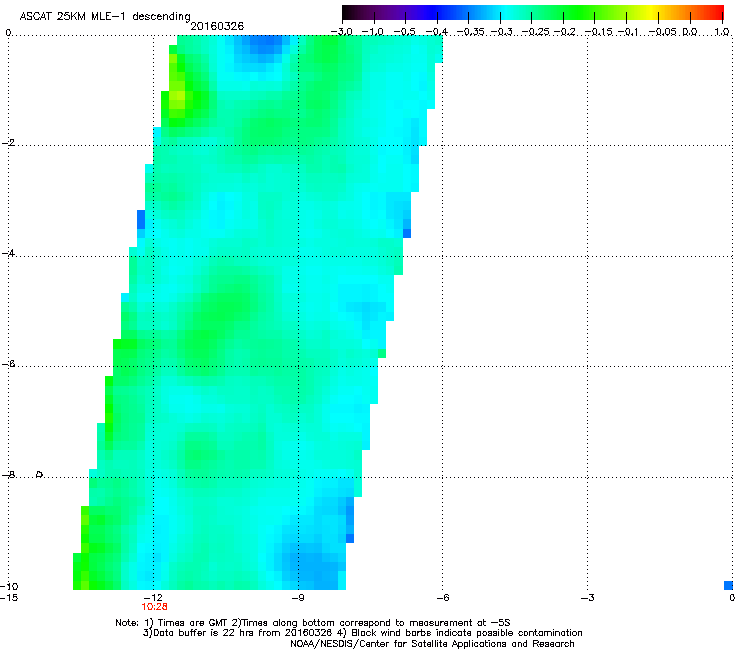Click the -0.05 color scale label
The width and height of the screenshot is (740, 650).
(x=663, y=32)
